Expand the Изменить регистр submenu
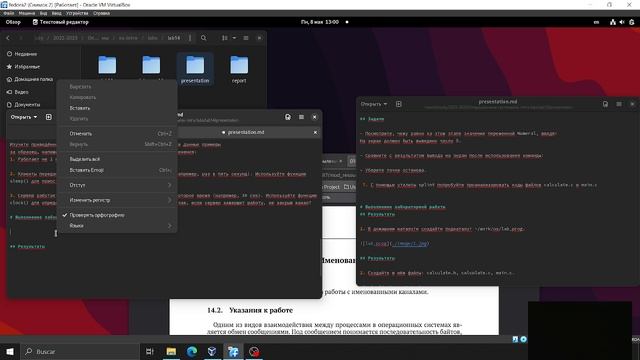This screenshot has width=640, height=360. pos(117,200)
